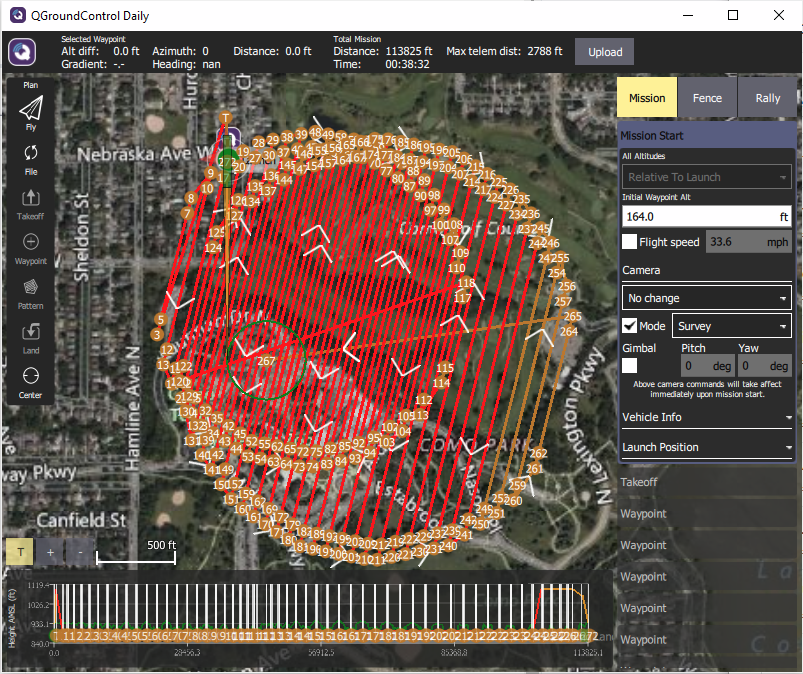Select waypoint 118 on the map

[x=466, y=283]
